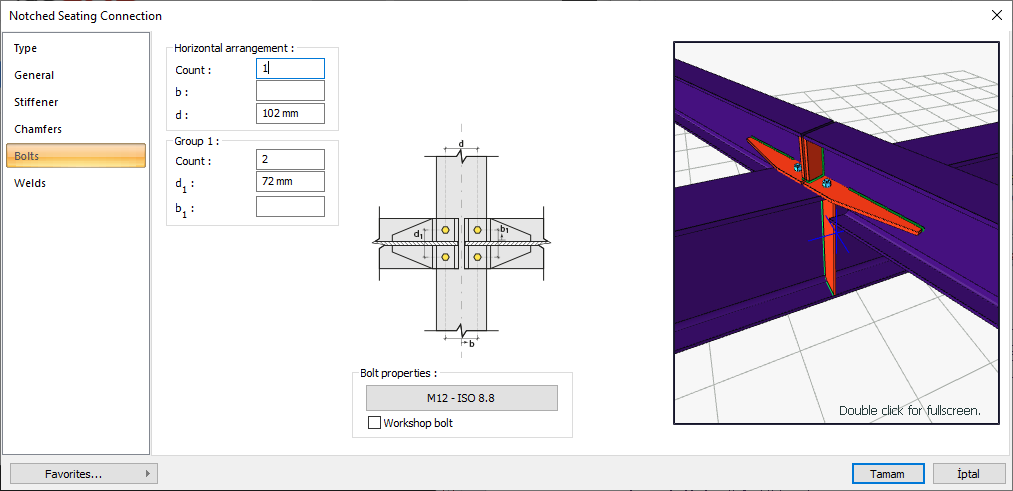Open the Type settings page
Screen dimensions: 1013x491
(26, 48)
